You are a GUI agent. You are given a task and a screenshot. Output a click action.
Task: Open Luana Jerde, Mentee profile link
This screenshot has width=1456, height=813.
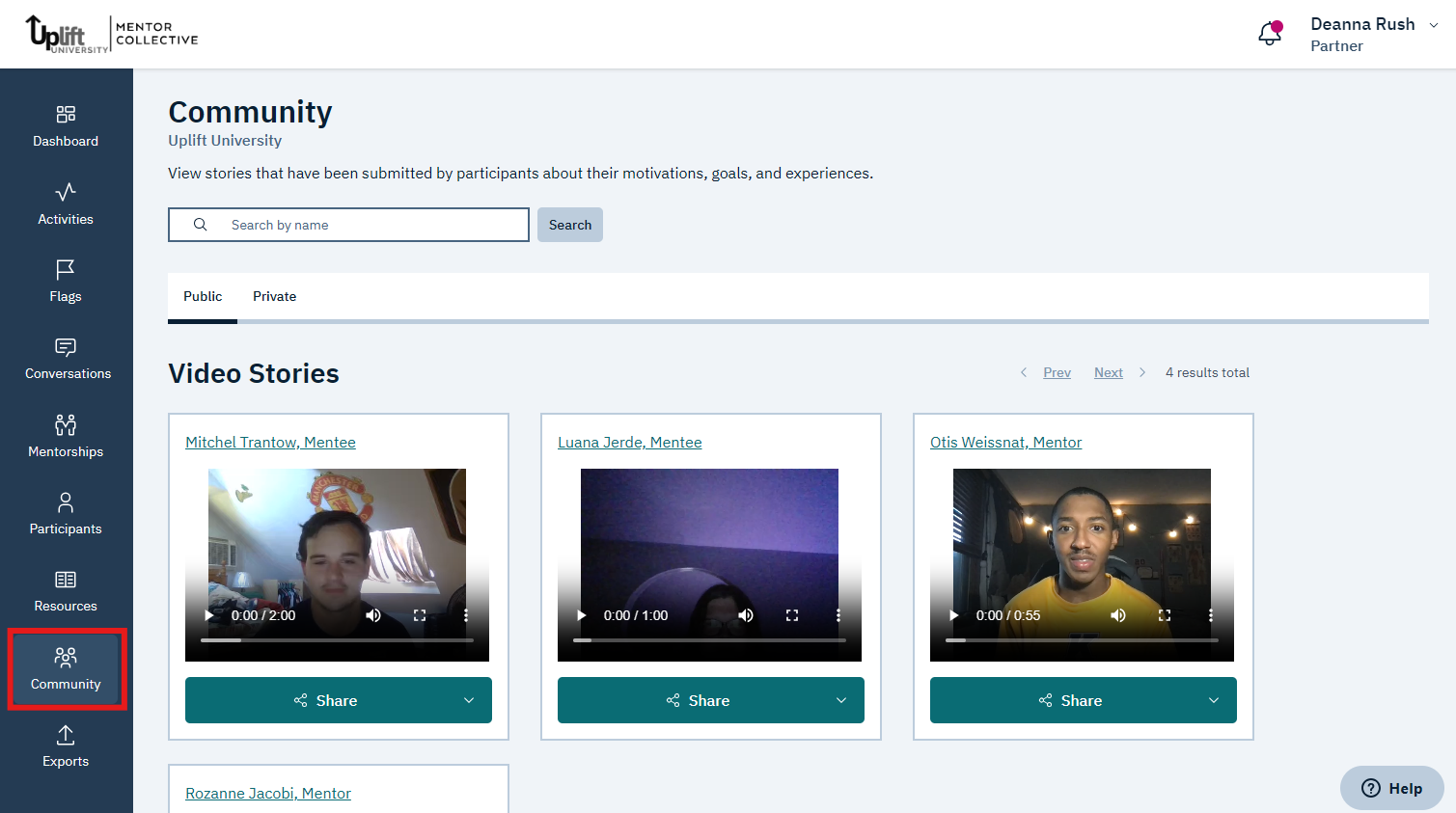click(x=630, y=442)
